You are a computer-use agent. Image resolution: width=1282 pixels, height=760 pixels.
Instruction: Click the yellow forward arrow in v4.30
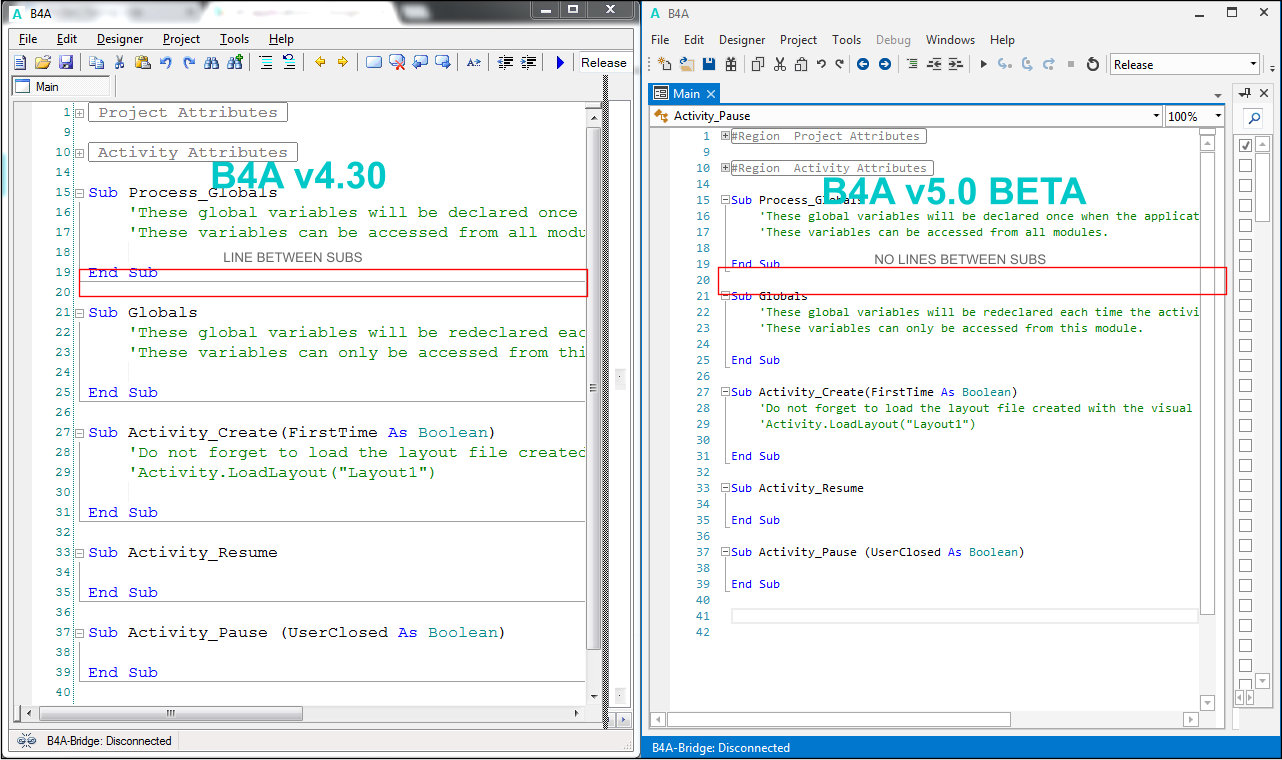pyautogui.click(x=342, y=62)
